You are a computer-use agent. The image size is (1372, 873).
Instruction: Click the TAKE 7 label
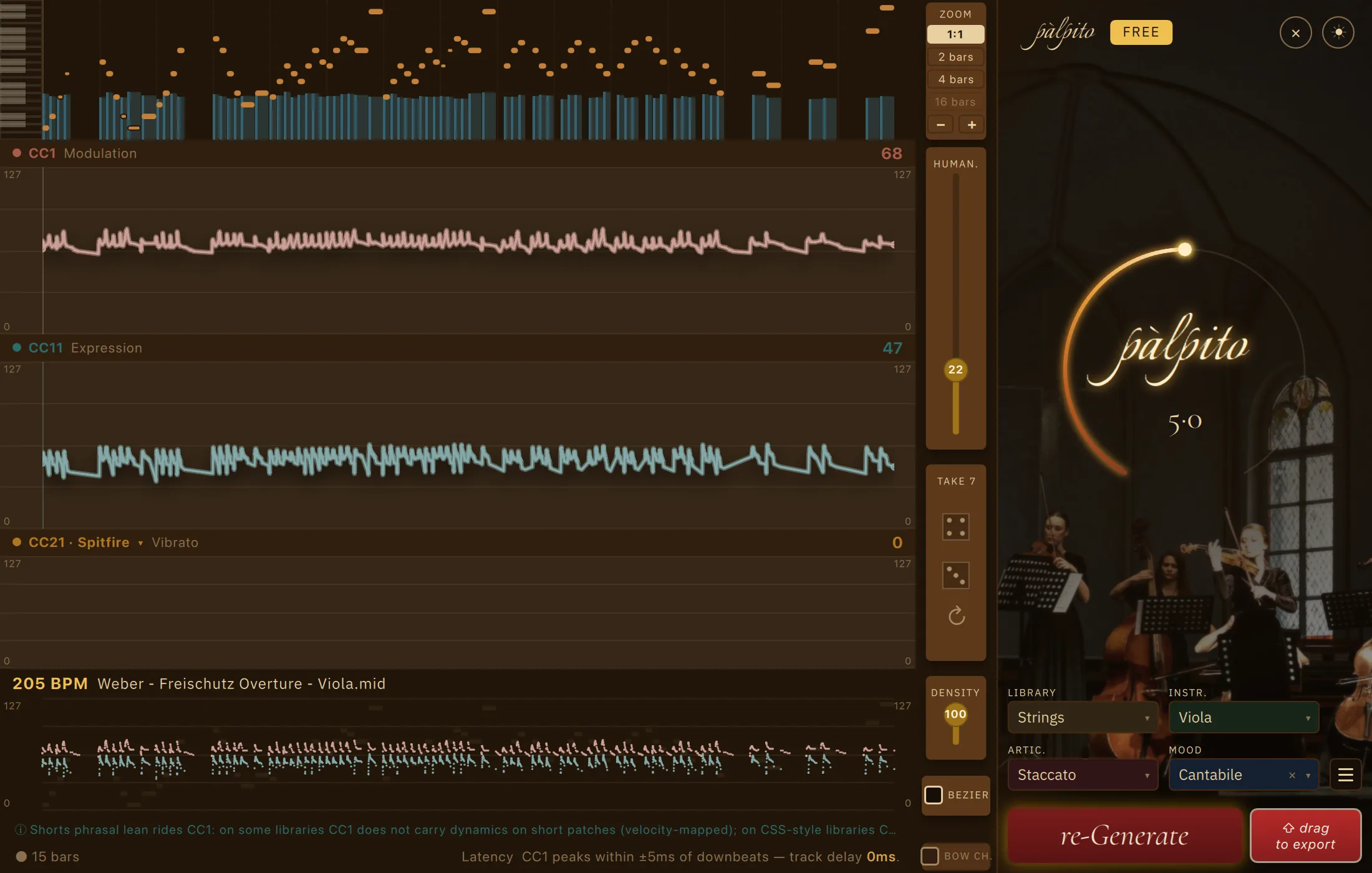pos(956,481)
